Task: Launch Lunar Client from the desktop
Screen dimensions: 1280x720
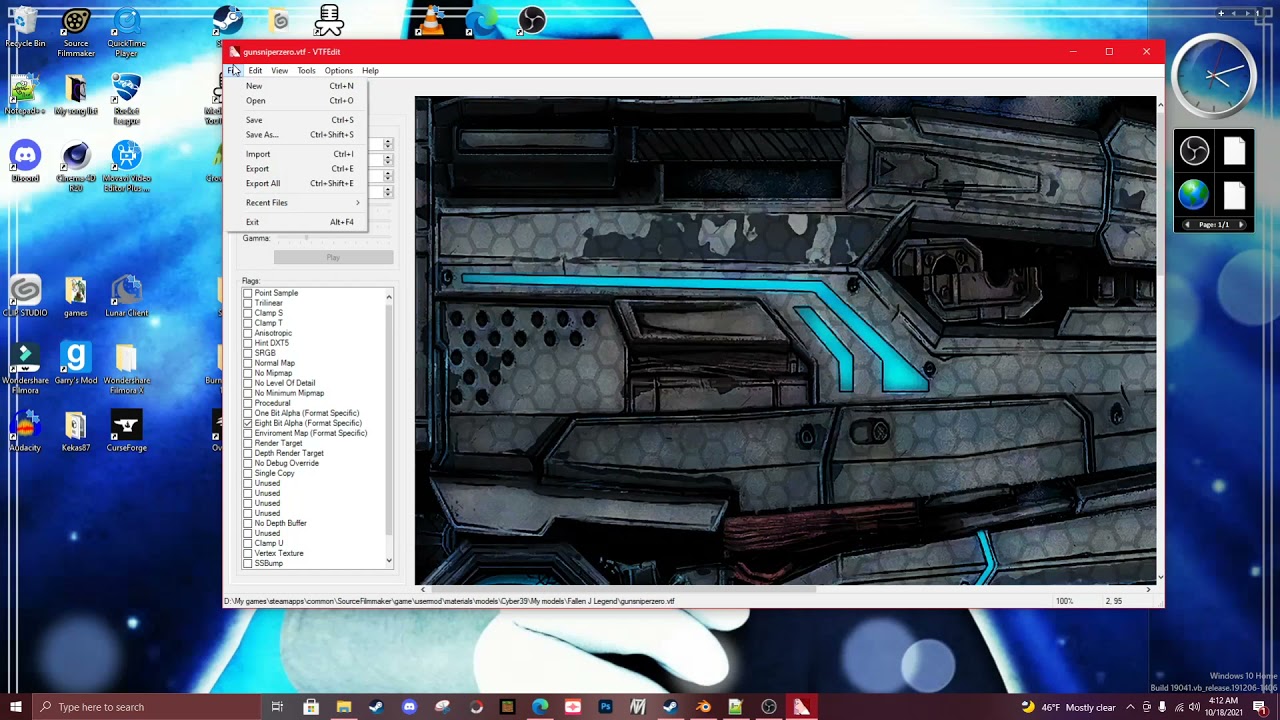Action: (x=126, y=297)
